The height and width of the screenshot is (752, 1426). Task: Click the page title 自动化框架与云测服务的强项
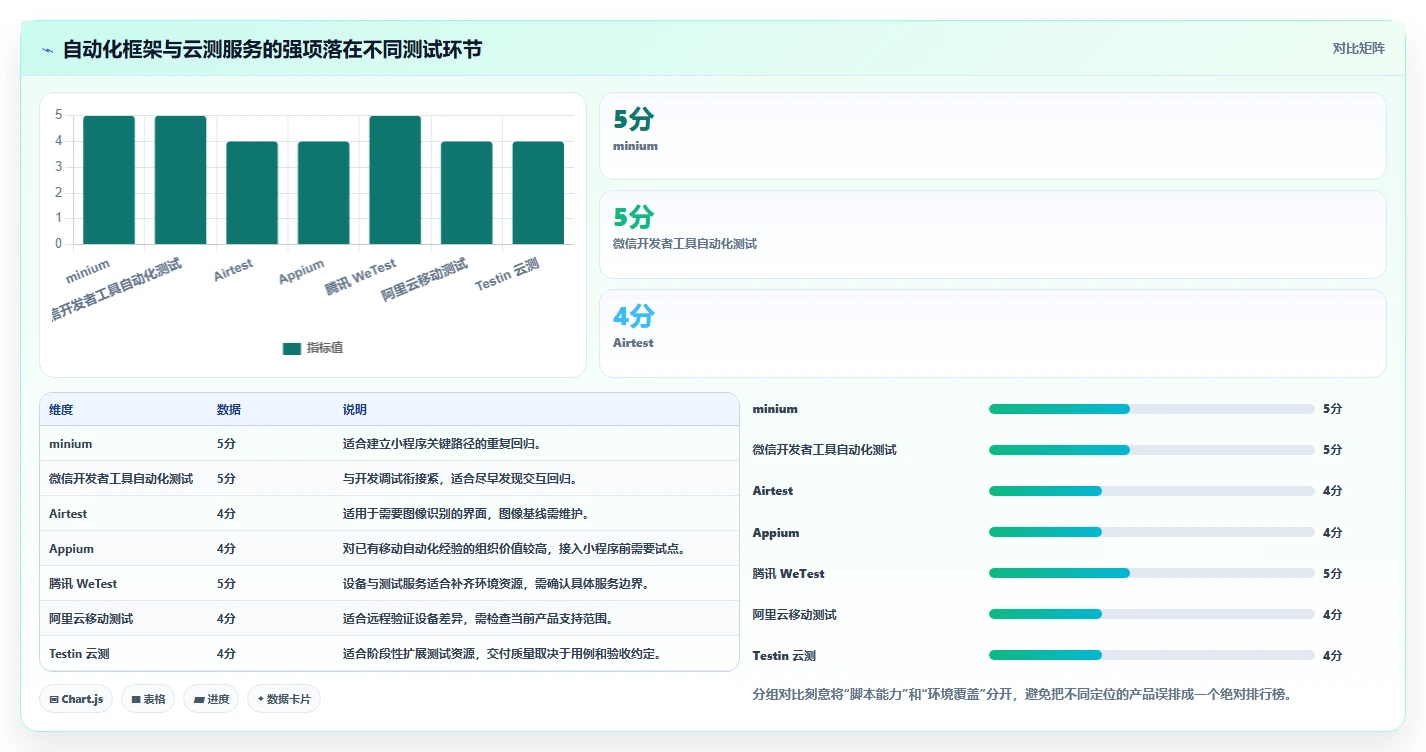(x=272, y=49)
